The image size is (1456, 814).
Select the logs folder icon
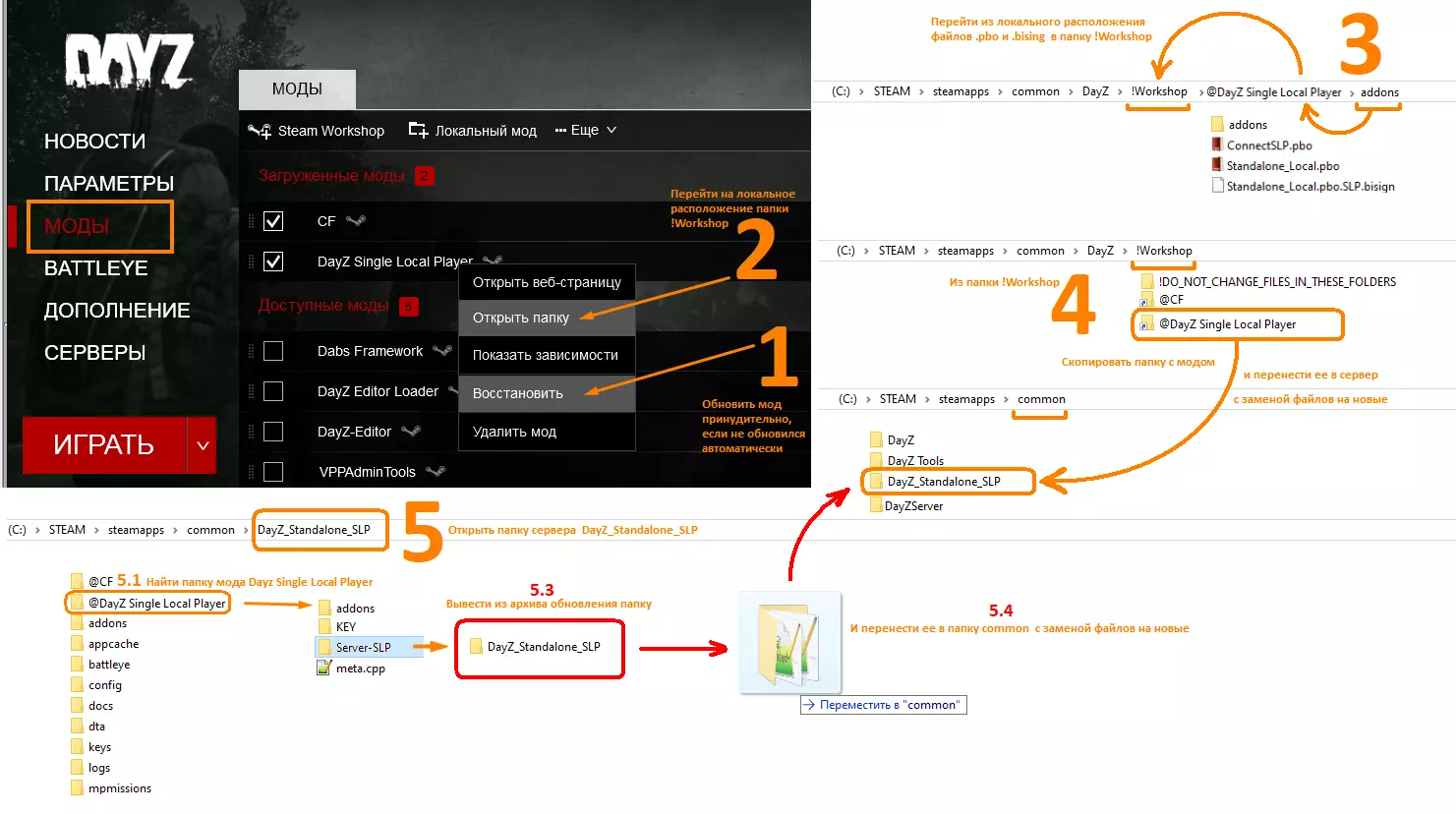point(77,767)
